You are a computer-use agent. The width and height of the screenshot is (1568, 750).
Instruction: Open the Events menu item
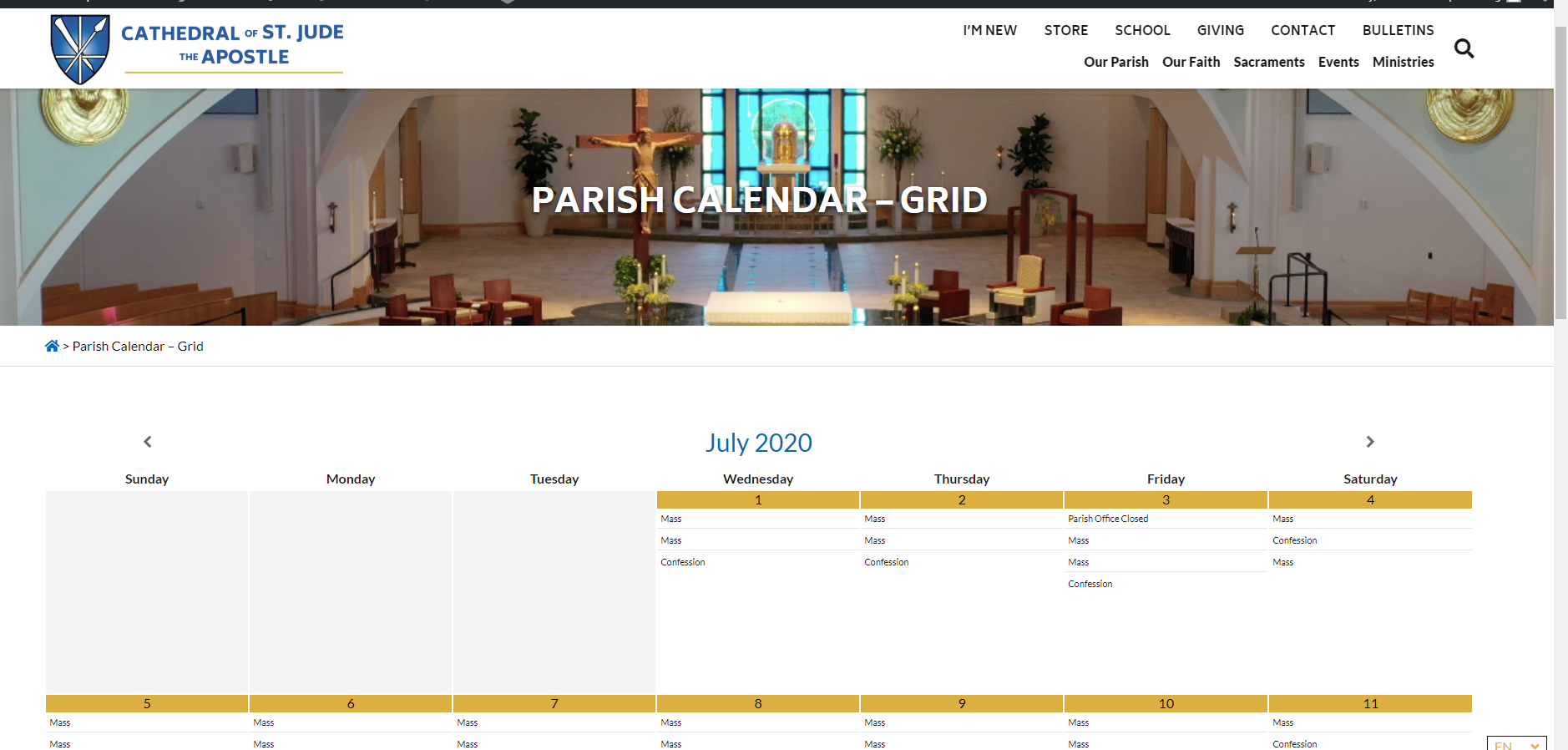[1338, 62]
